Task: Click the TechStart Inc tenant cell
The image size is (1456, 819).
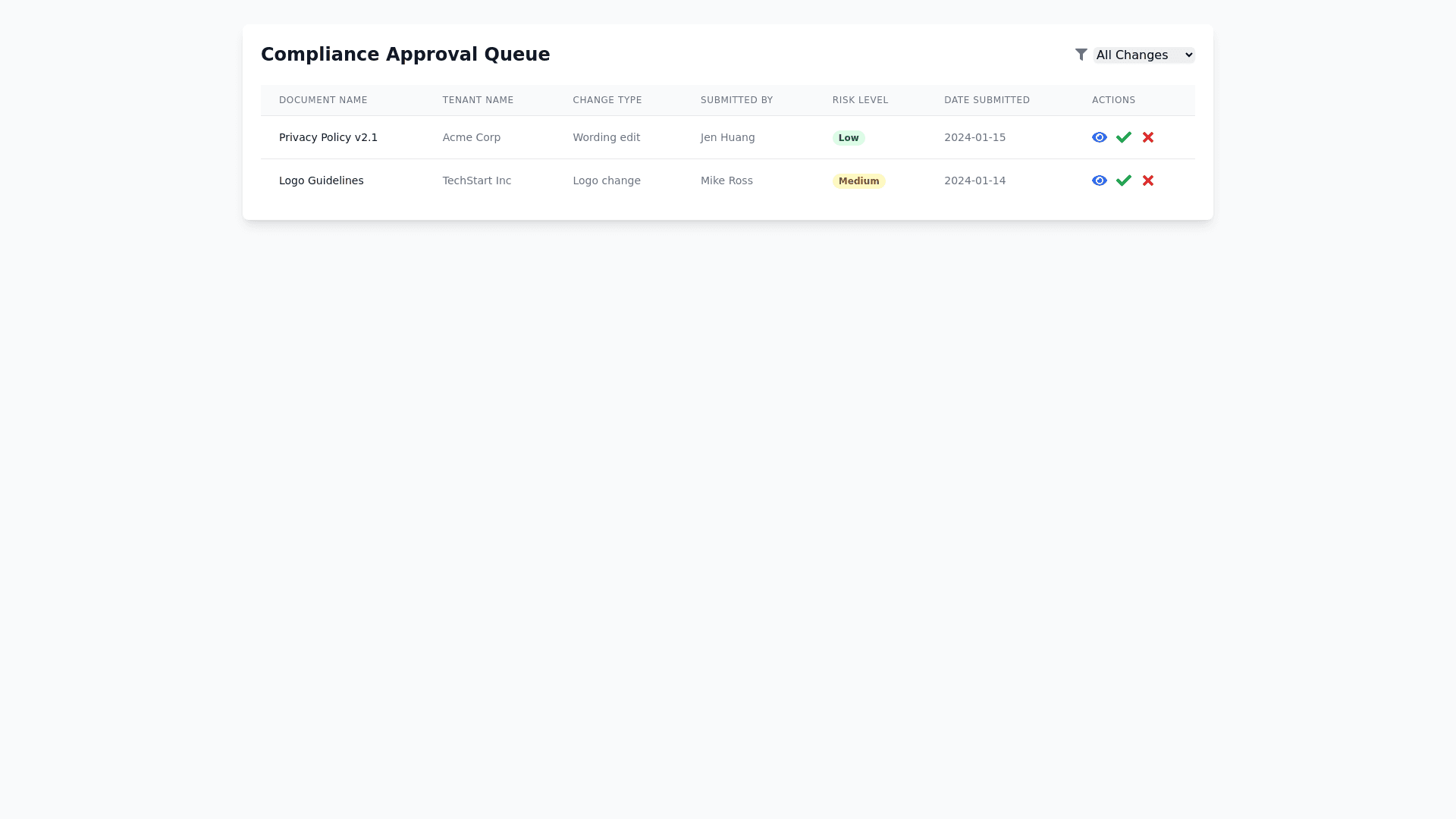Action: [477, 180]
